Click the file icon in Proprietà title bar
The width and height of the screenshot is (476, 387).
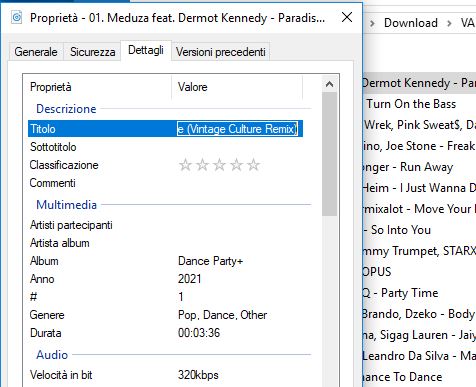pyautogui.click(x=17, y=17)
